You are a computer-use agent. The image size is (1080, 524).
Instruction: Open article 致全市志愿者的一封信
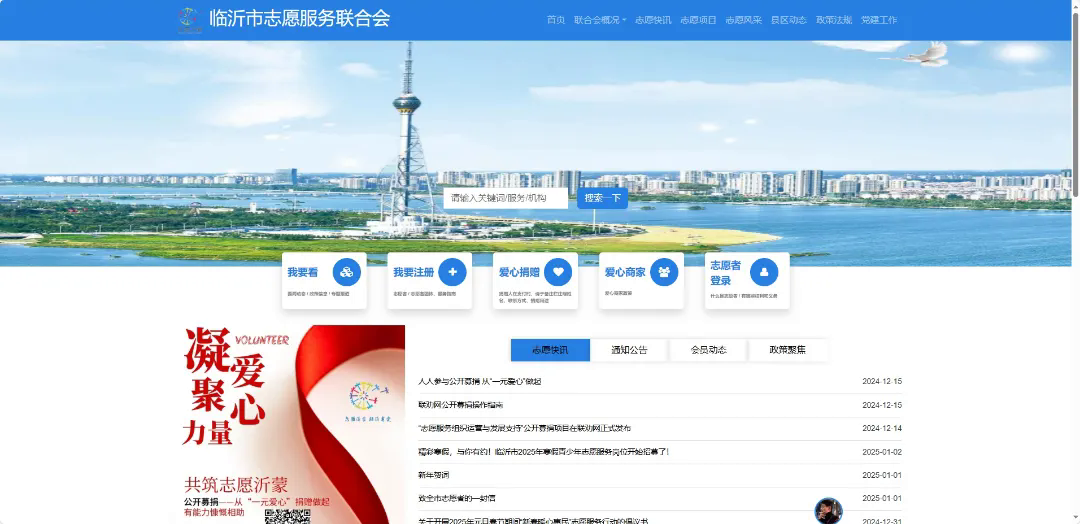point(457,499)
